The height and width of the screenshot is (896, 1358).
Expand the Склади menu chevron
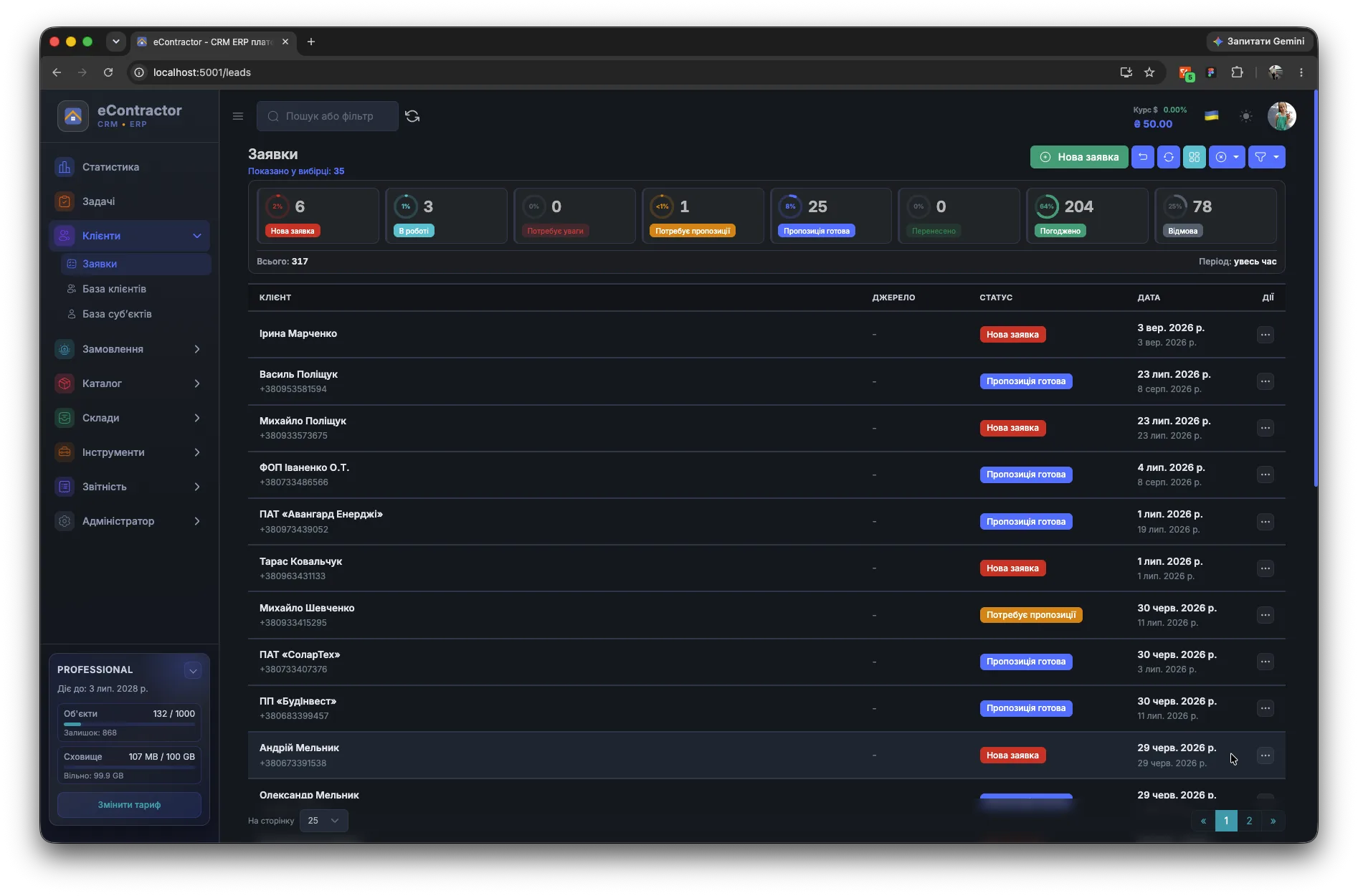pyautogui.click(x=197, y=418)
